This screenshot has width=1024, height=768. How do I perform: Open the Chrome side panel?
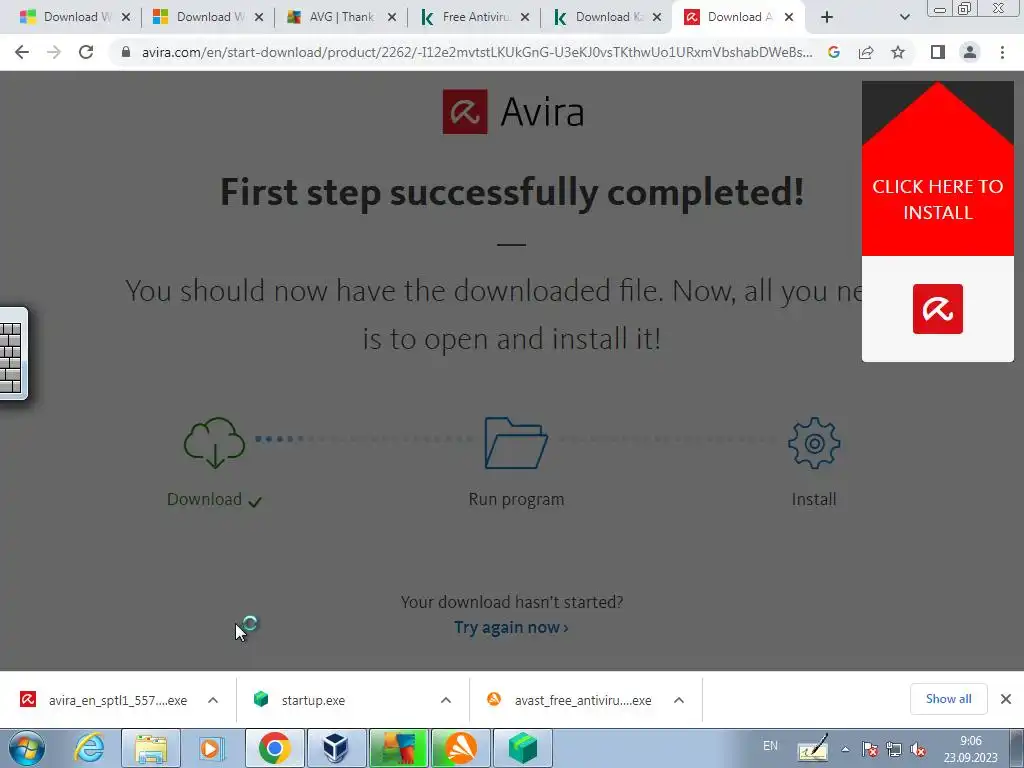click(x=938, y=52)
